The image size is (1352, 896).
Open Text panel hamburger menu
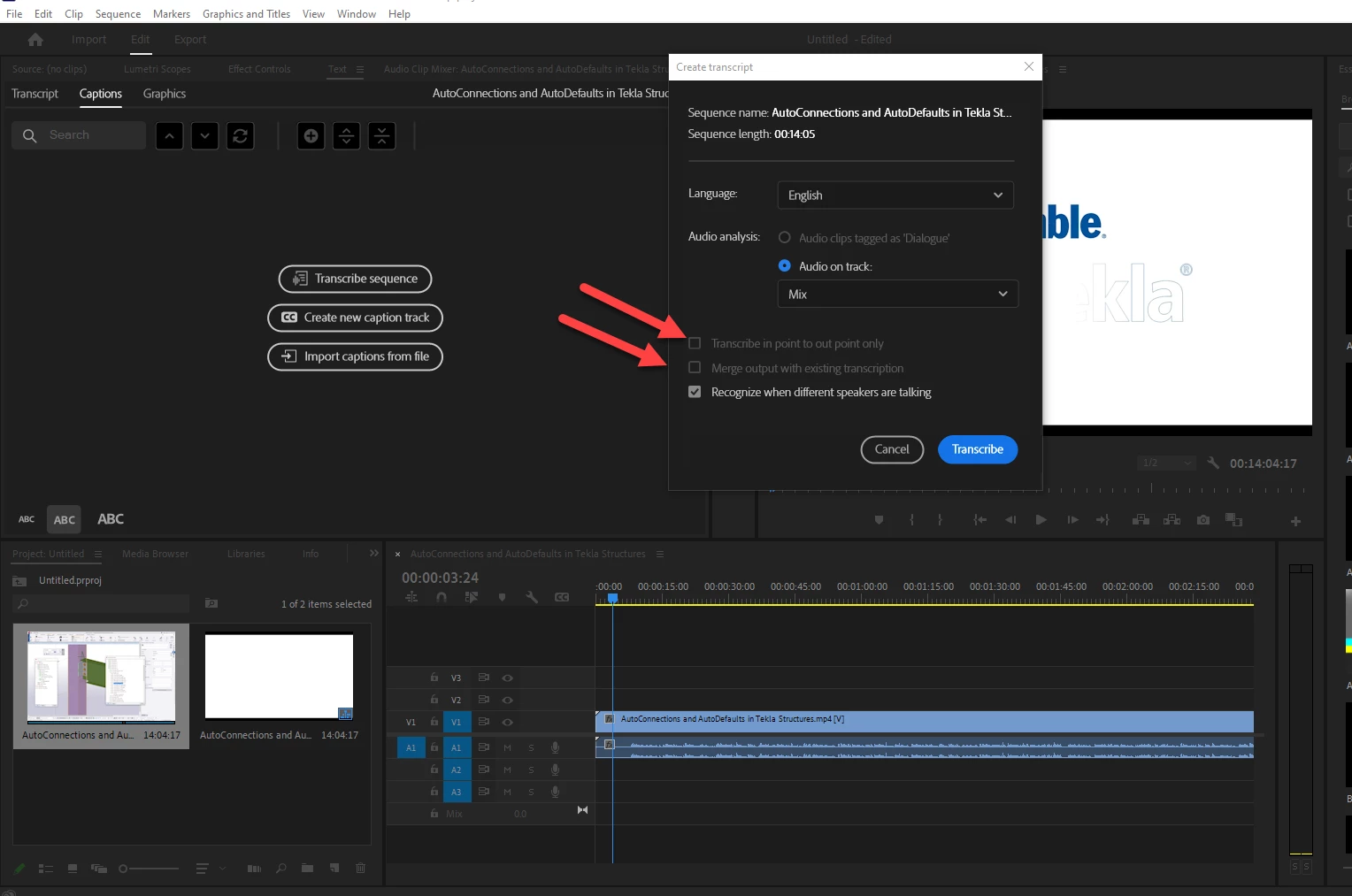click(360, 69)
